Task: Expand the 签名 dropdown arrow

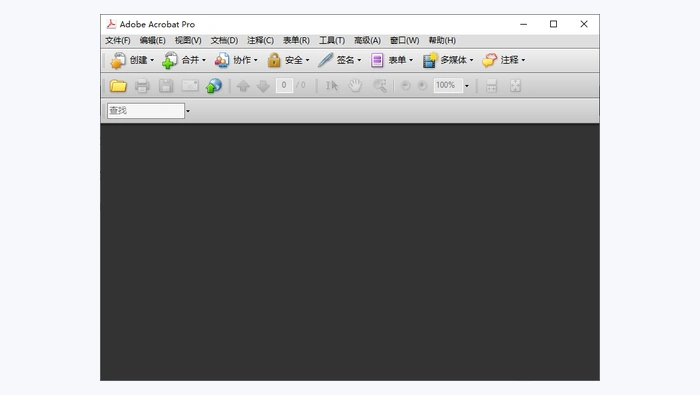Action: 359,60
